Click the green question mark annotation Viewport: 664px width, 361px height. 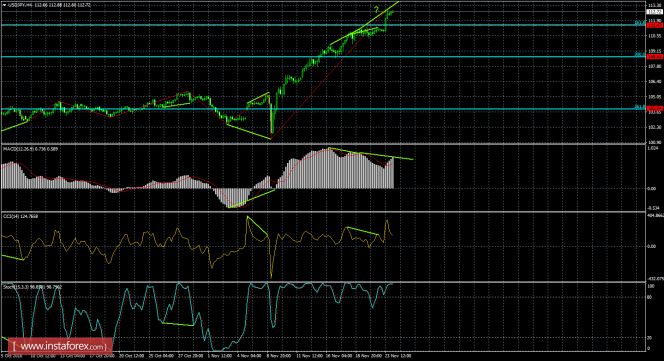tap(376, 8)
